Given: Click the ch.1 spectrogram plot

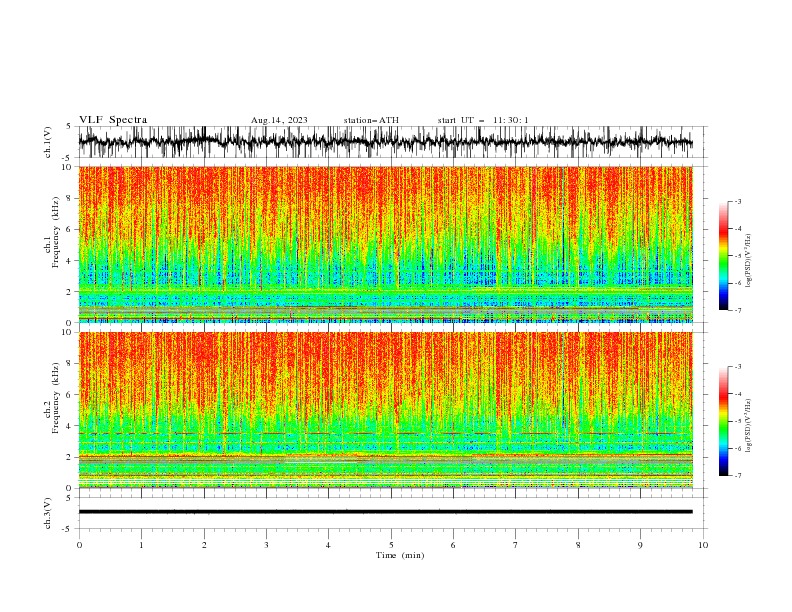Looking at the screenshot, I should [385, 244].
